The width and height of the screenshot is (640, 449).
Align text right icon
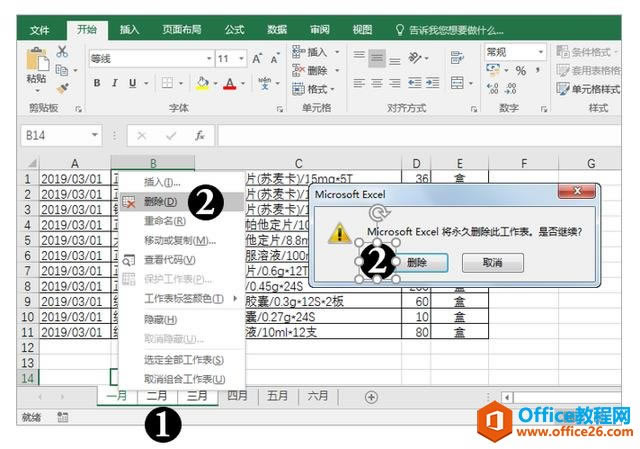tap(395, 83)
